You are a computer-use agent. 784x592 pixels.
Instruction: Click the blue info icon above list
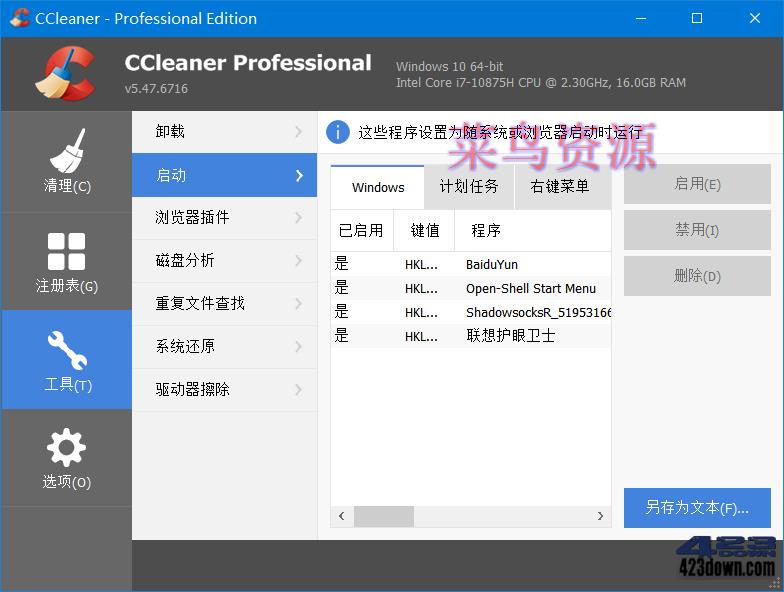339,132
